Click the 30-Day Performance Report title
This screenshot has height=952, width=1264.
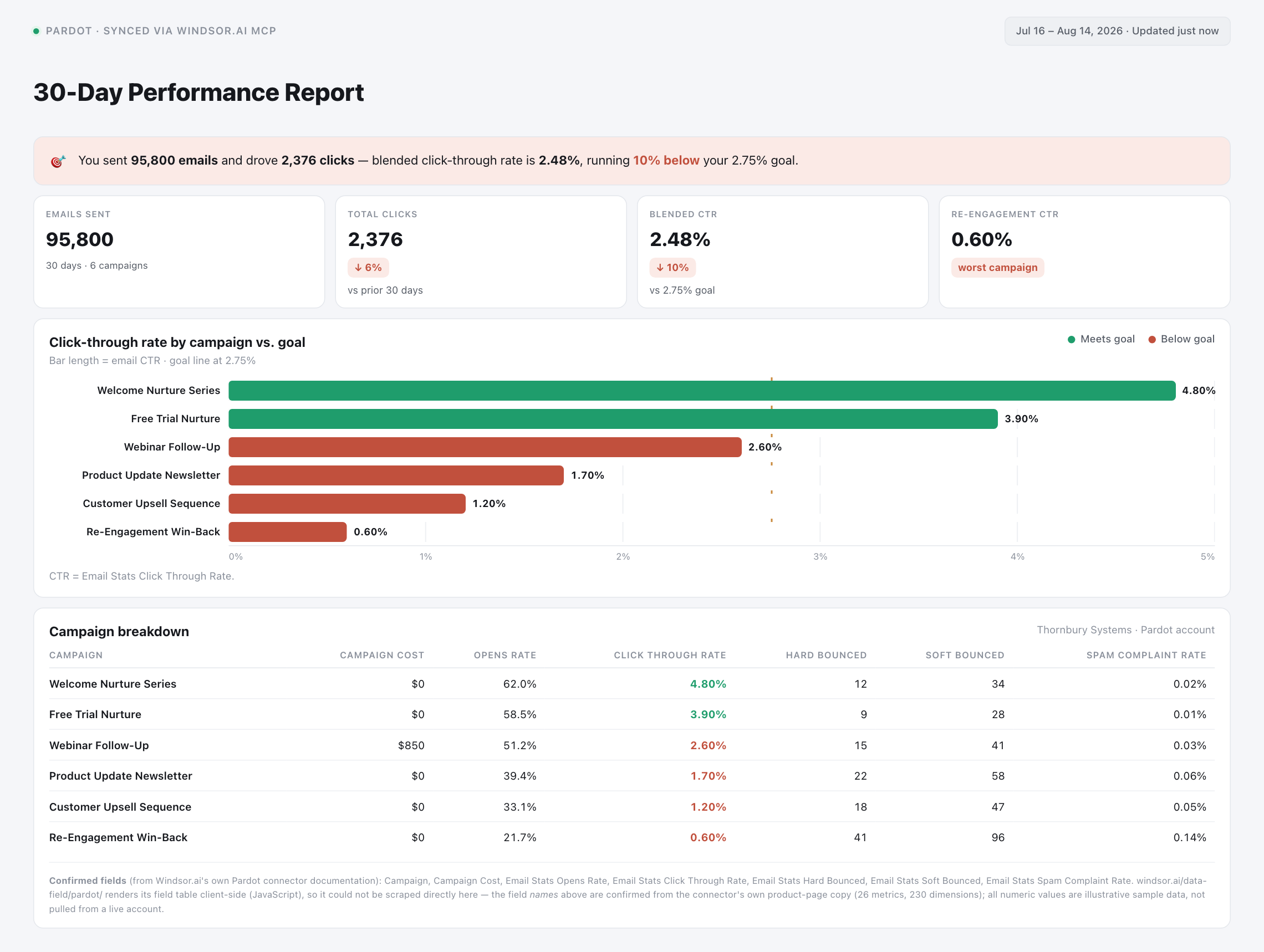coord(198,93)
